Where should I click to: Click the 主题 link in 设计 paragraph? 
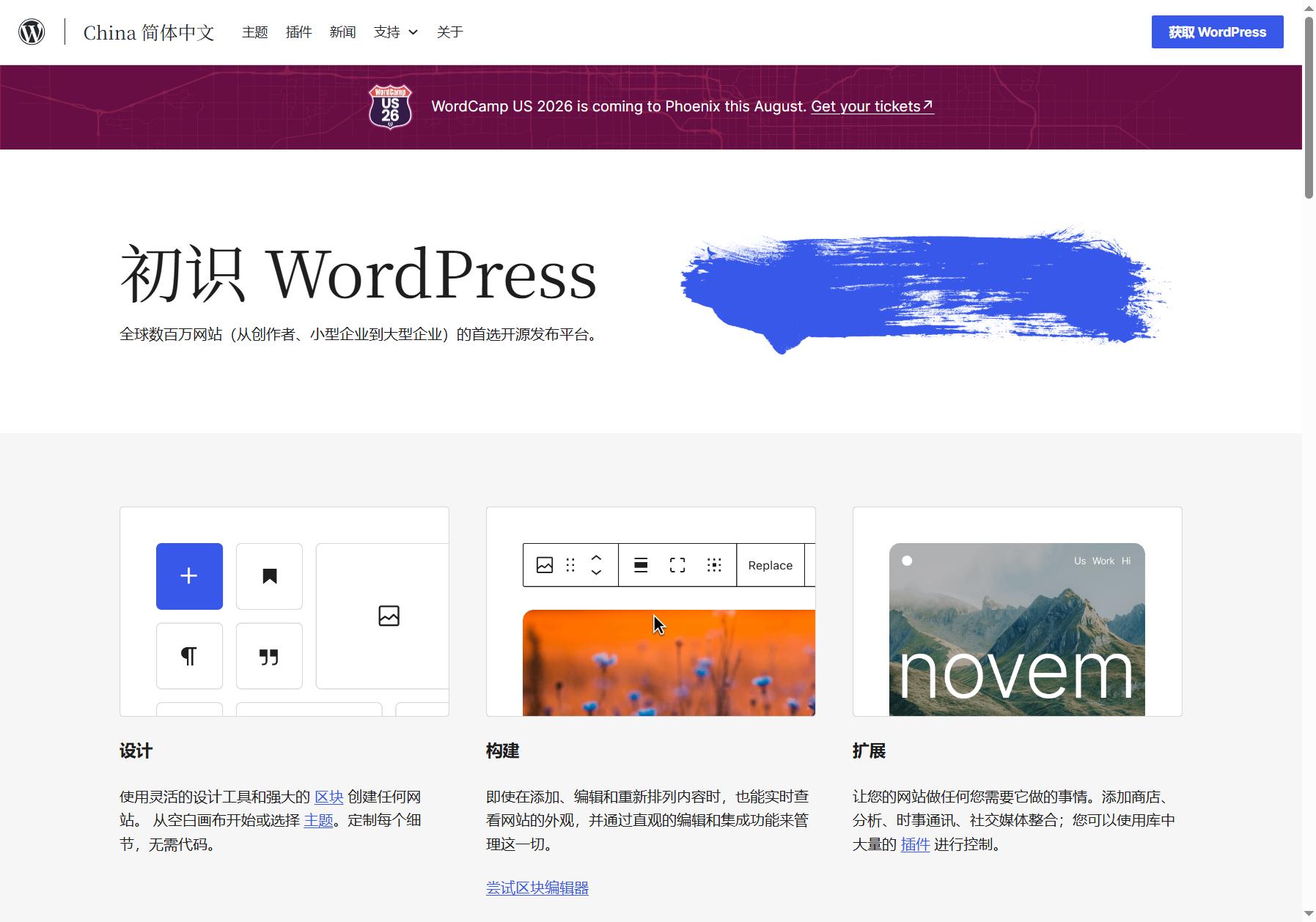click(x=318, y=820)
